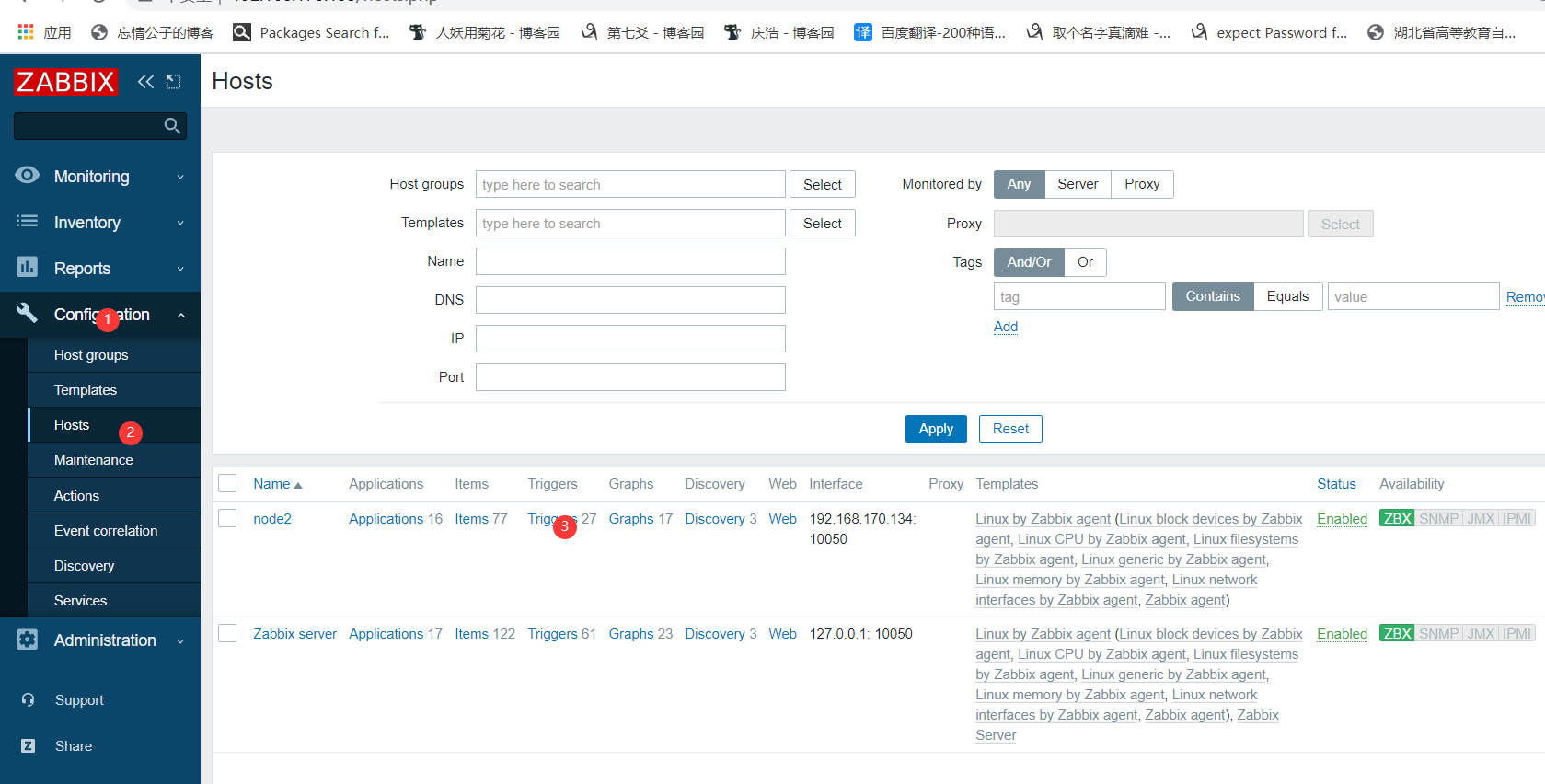Click the IPMI availability badge for node2

(x=1517, y=519)
